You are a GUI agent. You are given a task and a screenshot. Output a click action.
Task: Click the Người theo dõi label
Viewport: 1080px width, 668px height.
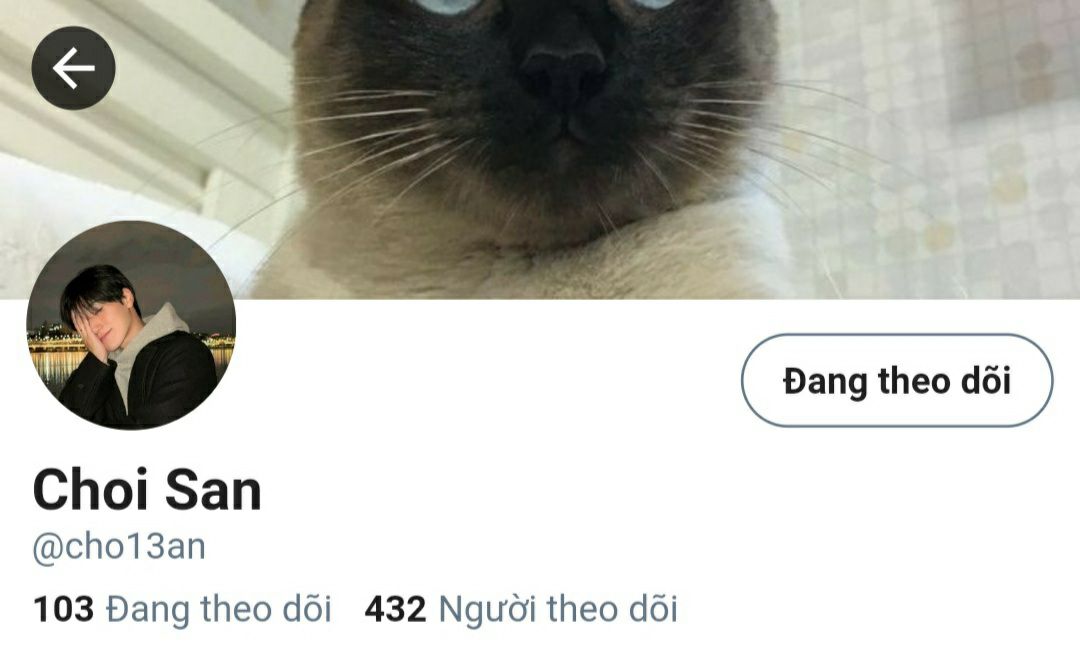559,609
